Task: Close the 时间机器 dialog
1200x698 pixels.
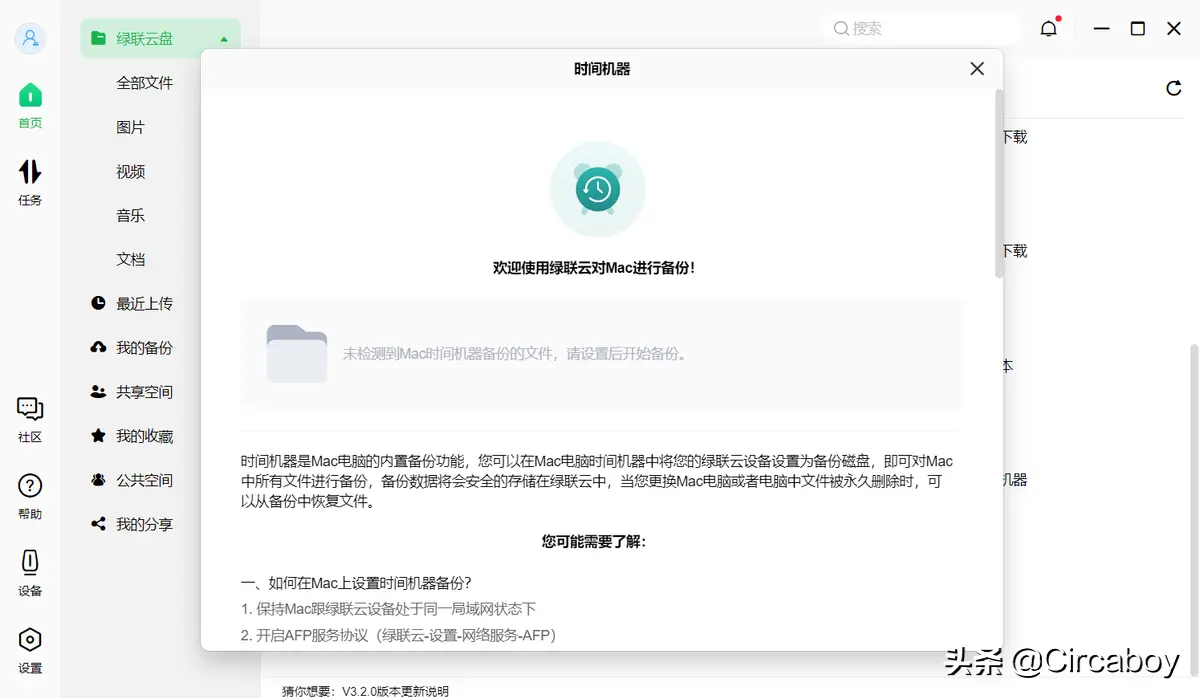Action: tap(977, 69)
